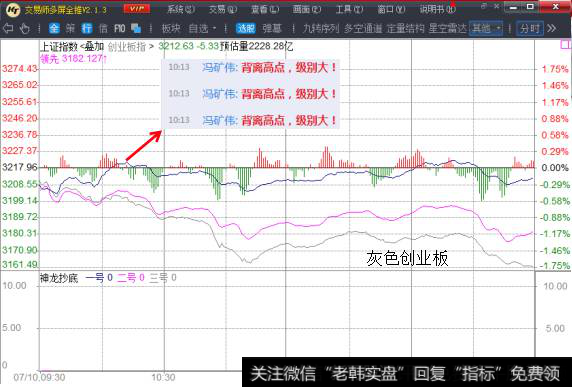The height and width of the screenshot is (387, 572).
Task: Select the 定量结构 indicator
Action: (x=406, y=28)
